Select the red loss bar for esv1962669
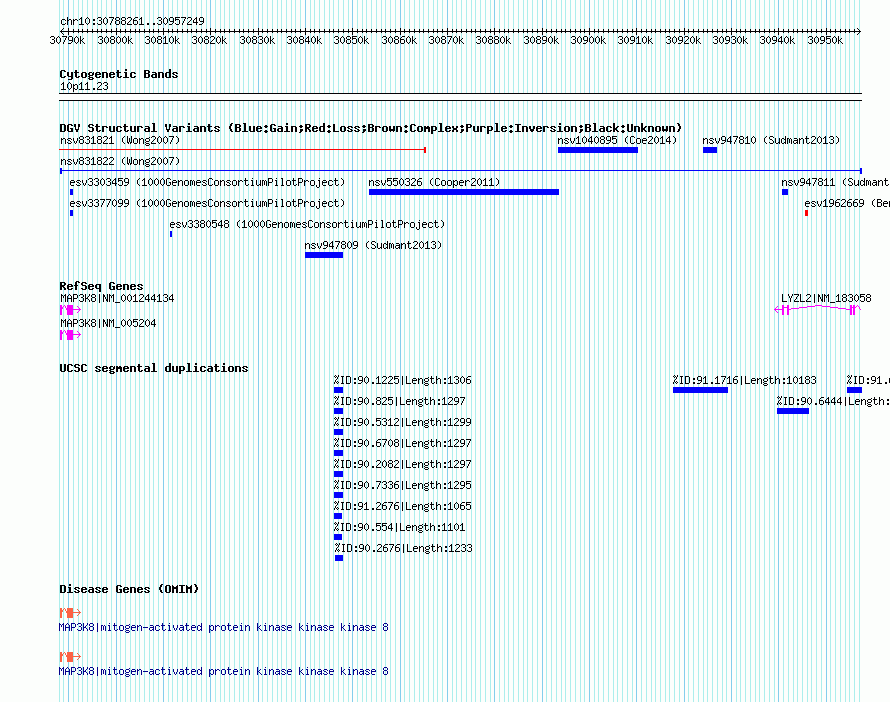890x702 pixels. click(806, 213)
